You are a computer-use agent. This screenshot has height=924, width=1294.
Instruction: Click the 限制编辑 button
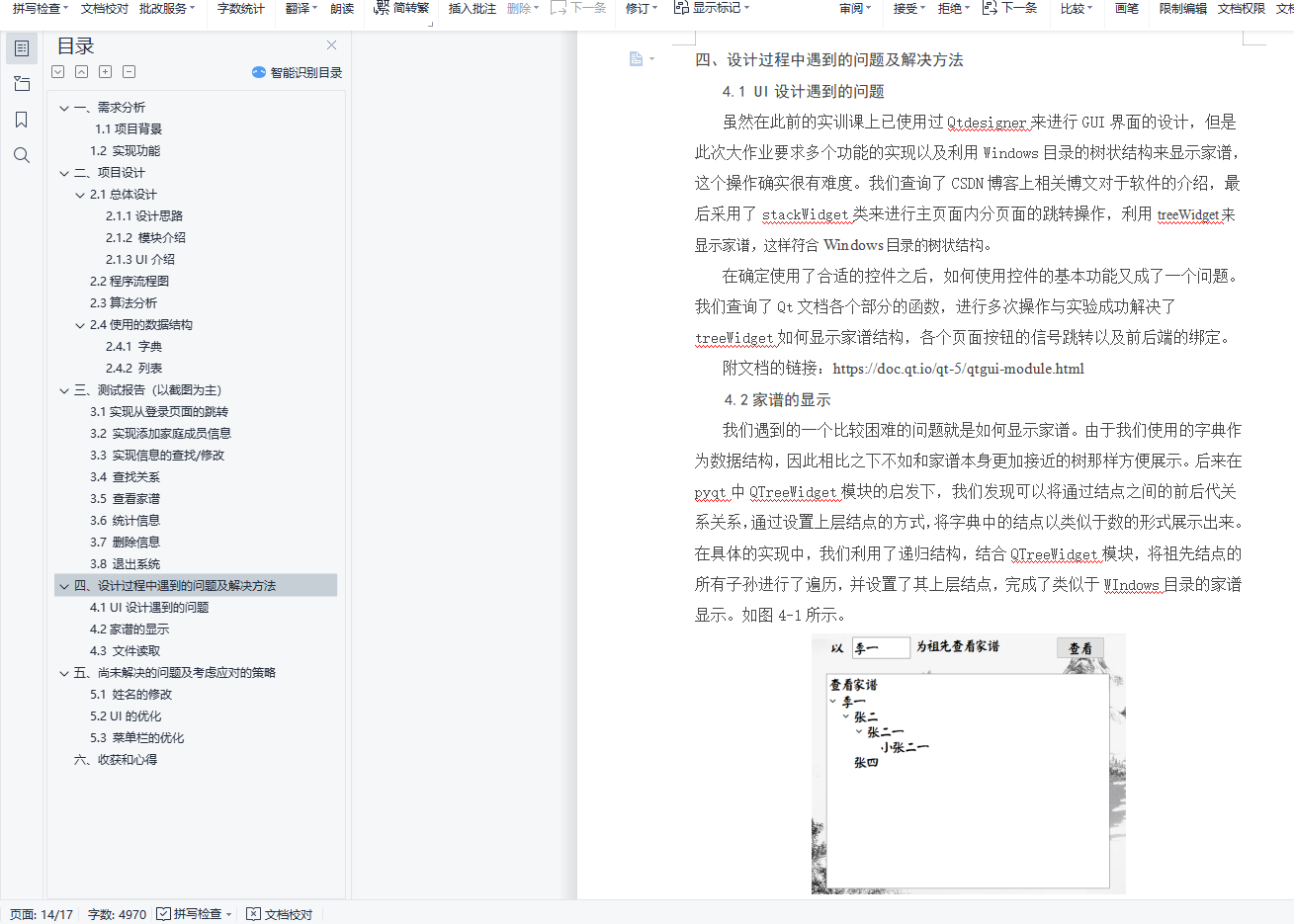pyautogui.click(x=1183, y=8)
